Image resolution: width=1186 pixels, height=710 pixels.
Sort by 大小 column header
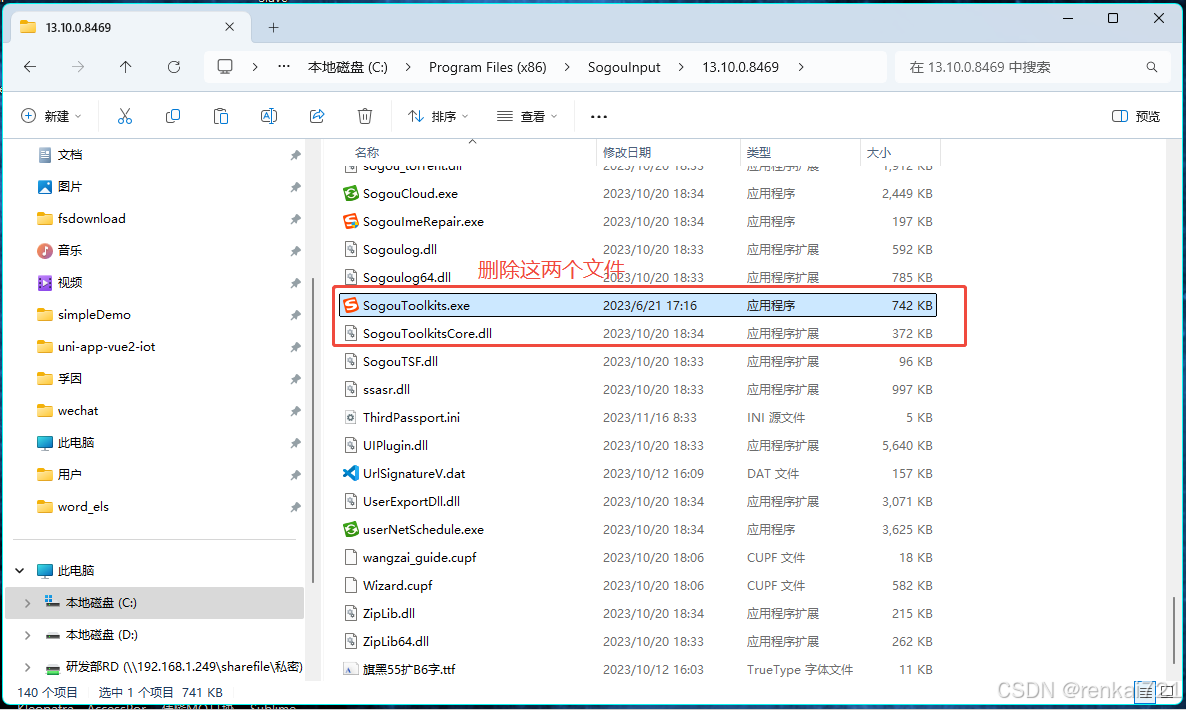coord(878,152)
